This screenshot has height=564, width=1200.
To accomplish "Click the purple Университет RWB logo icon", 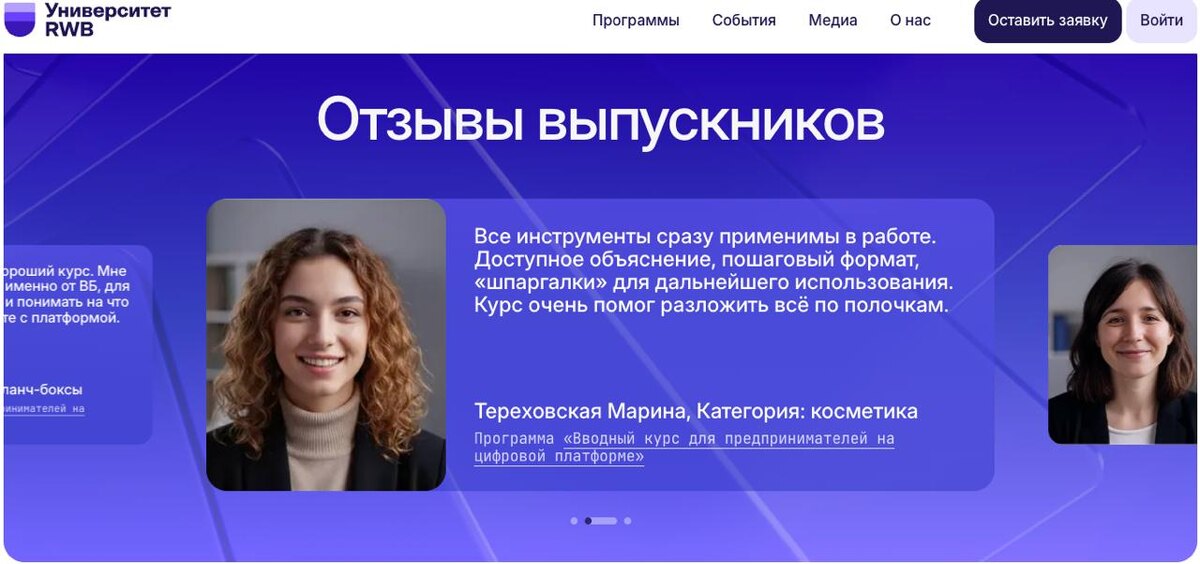I will click(x=19, y=19).
